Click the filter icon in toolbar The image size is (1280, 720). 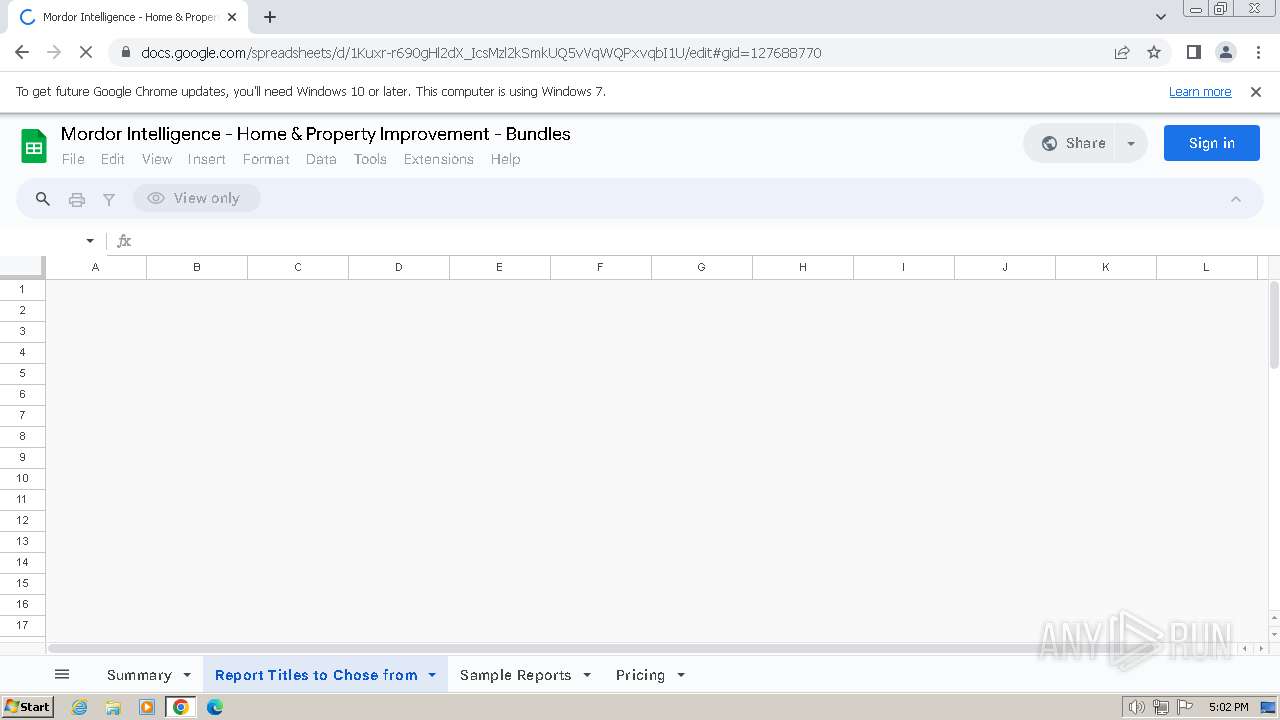click(109, 199)
